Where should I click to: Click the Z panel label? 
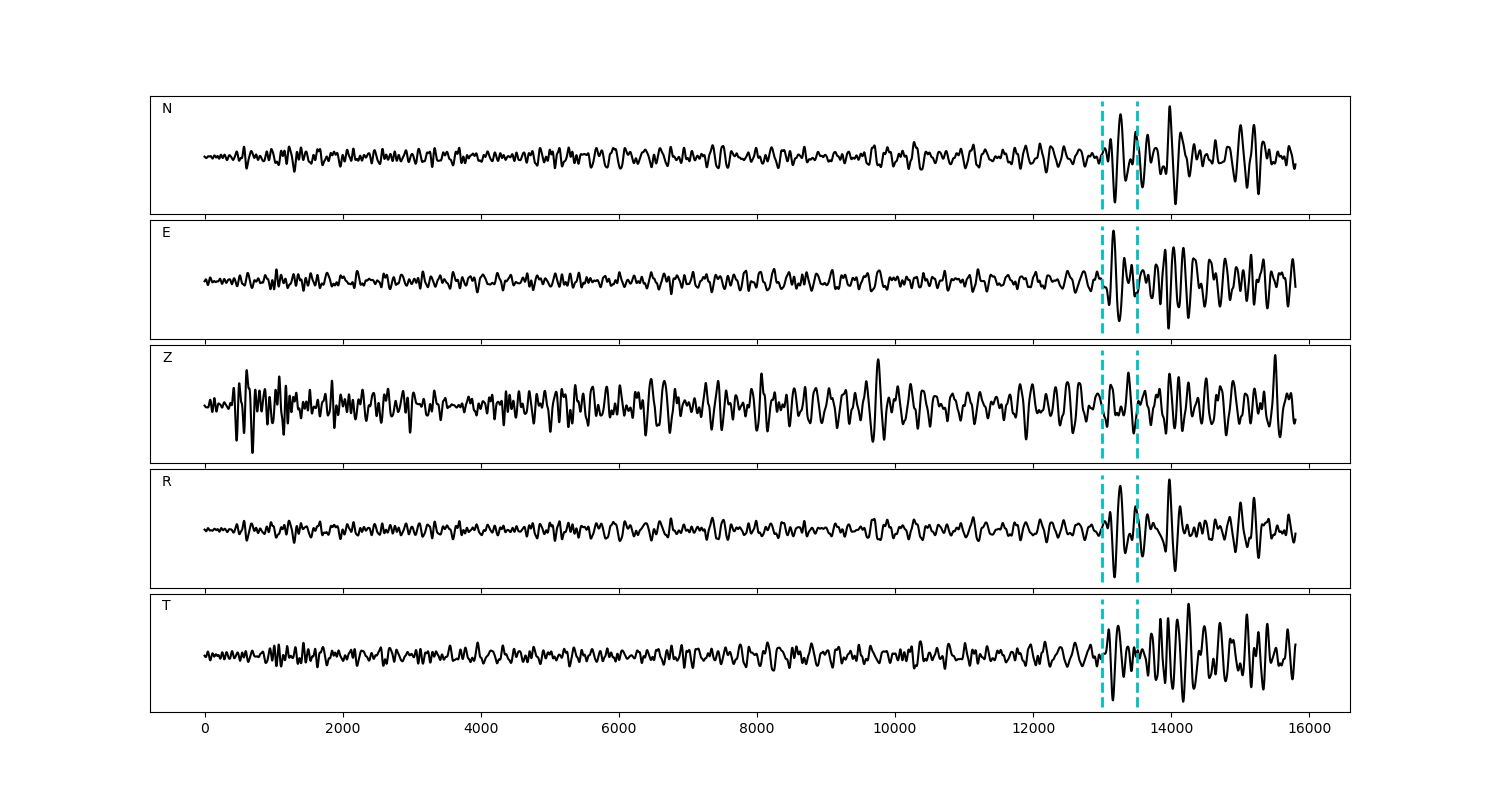click(x=167, y=358)
